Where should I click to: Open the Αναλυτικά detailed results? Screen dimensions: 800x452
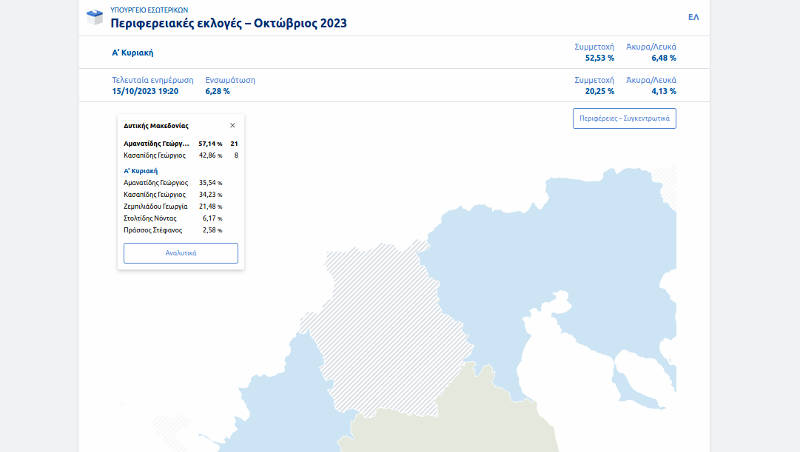(x=181, y=253)
